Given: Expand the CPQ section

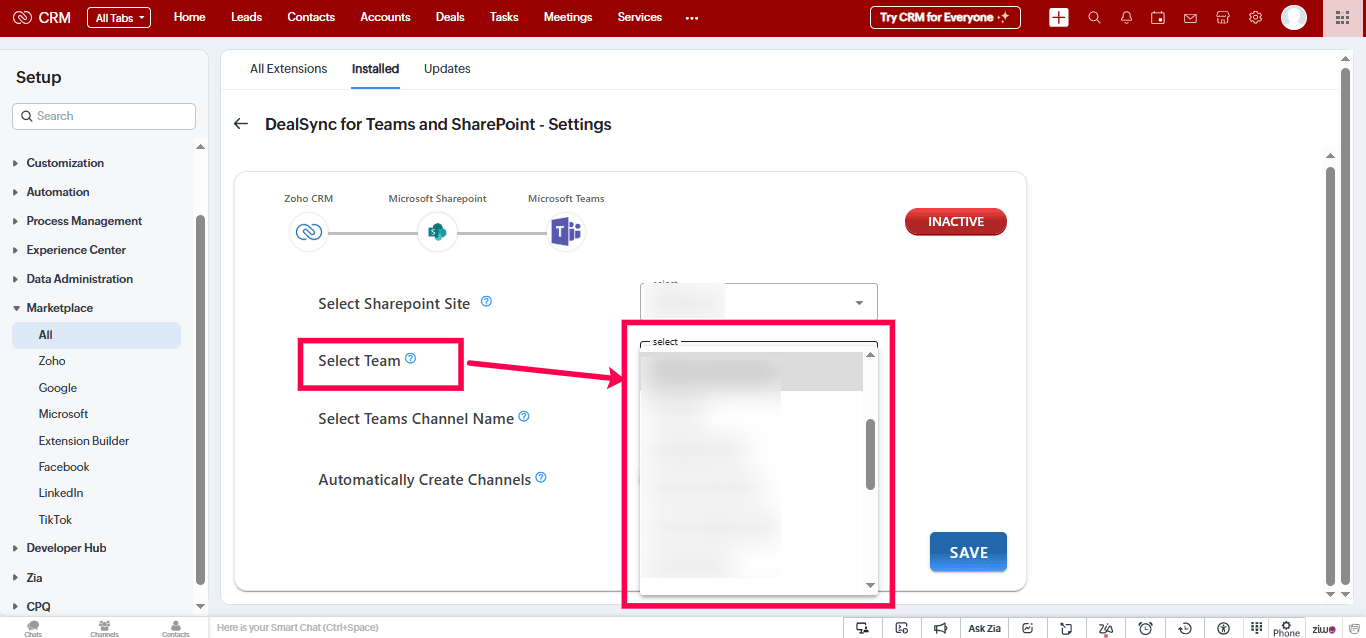Looking at the screenshot, I should point(38,606).
